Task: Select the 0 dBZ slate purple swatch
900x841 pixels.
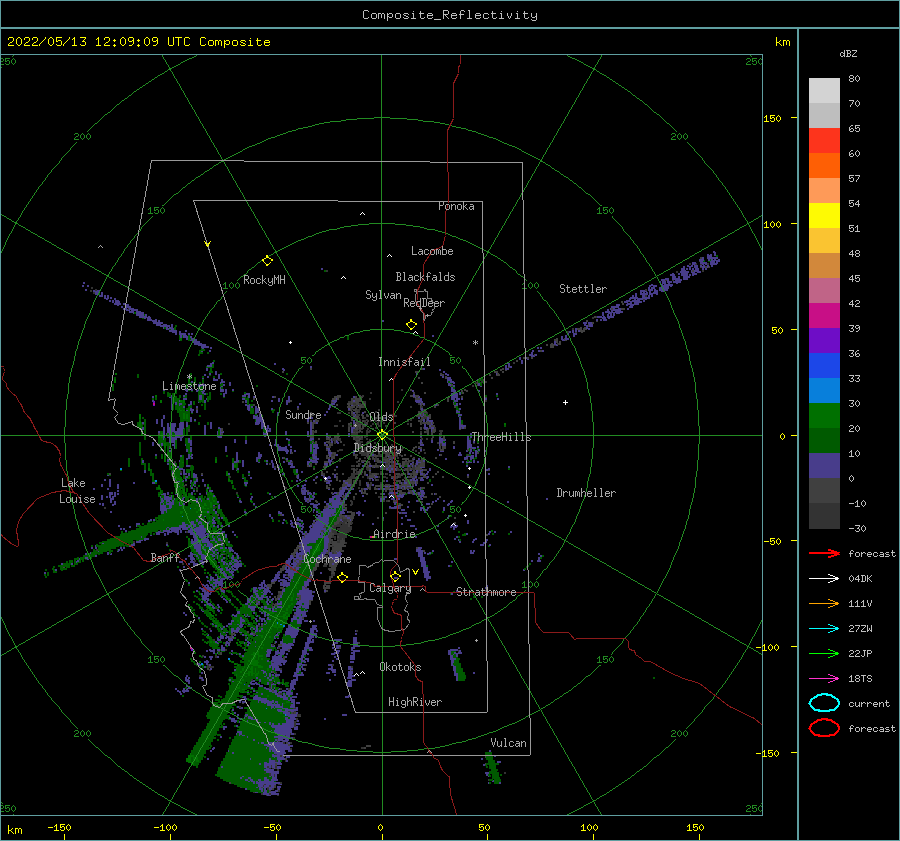Action: [824, 466]
